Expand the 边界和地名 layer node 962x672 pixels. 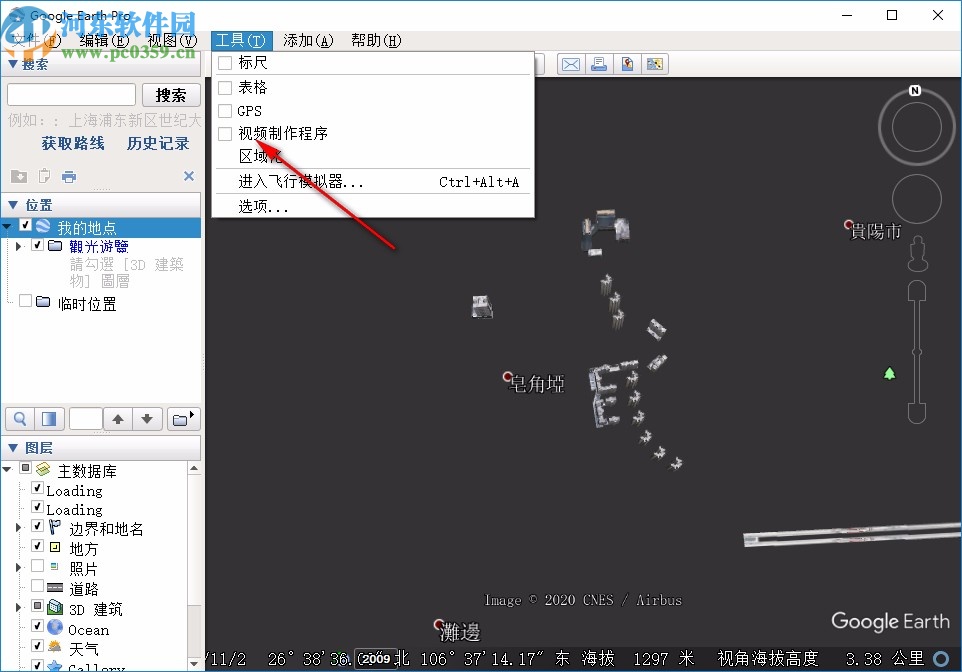tap(18, 528)
